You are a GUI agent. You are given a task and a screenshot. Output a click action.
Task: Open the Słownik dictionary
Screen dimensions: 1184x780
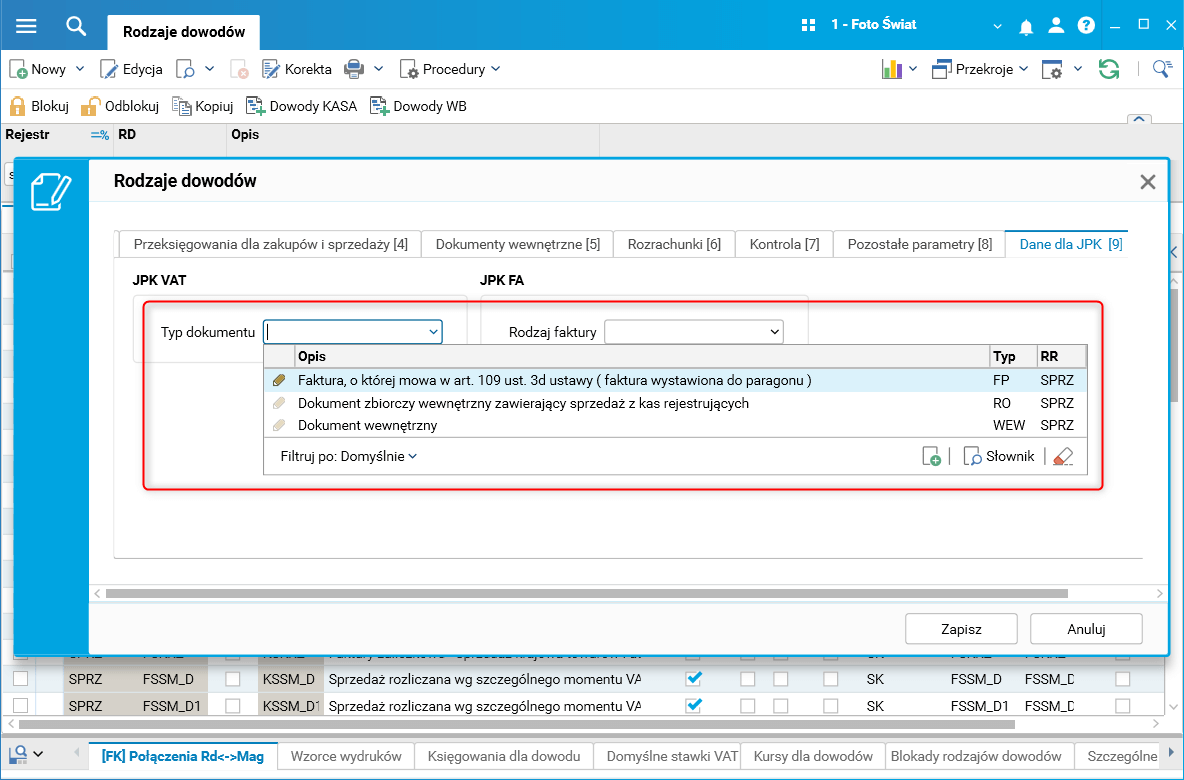[x=998, y=456]
